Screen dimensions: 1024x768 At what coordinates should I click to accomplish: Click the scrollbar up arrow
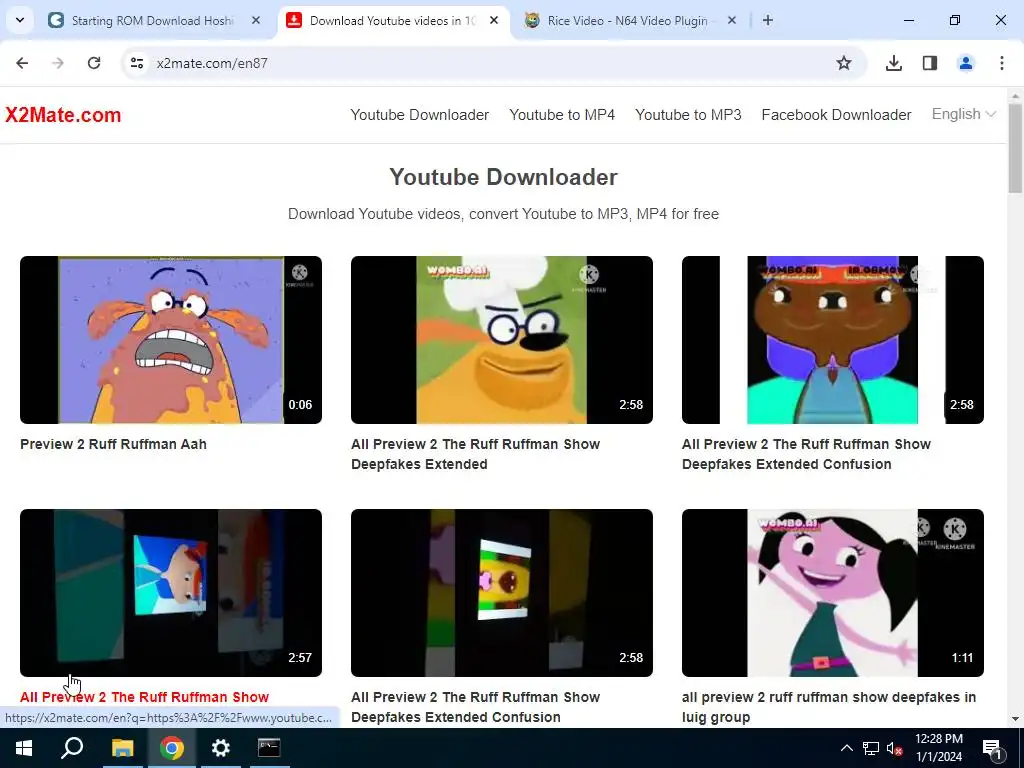1015,96
